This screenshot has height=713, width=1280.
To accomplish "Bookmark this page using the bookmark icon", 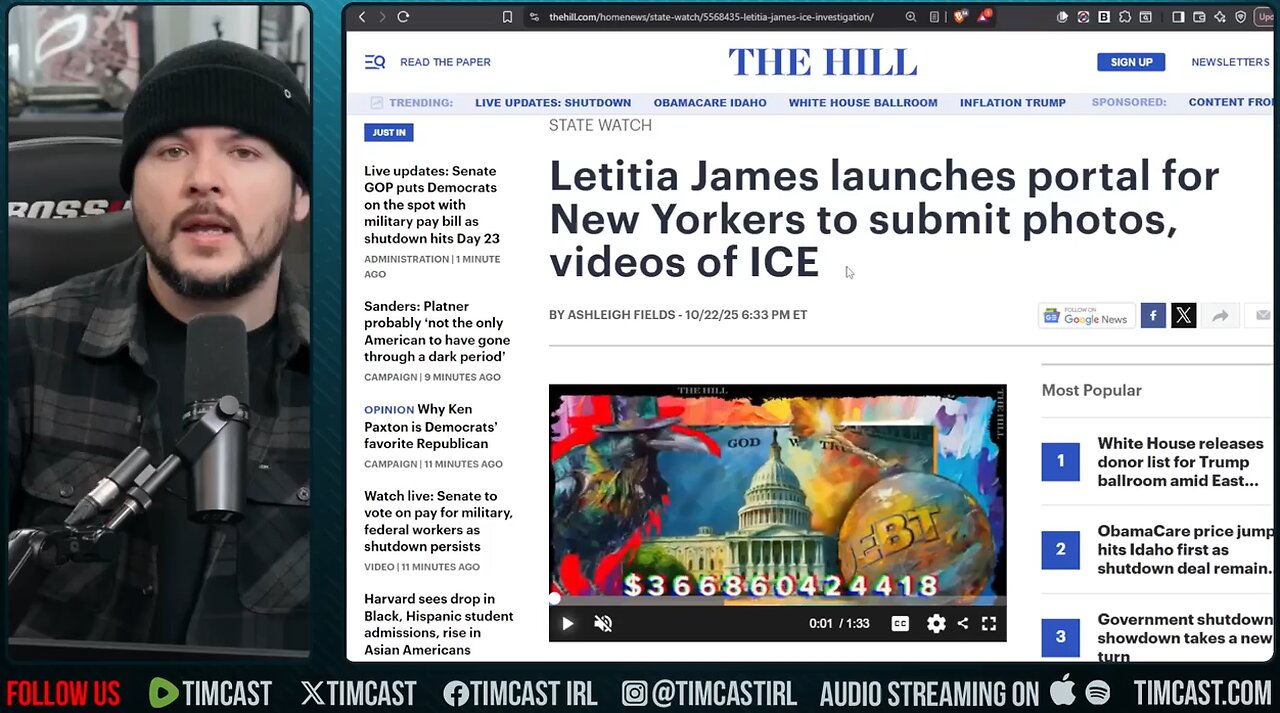I will [507, 17].
